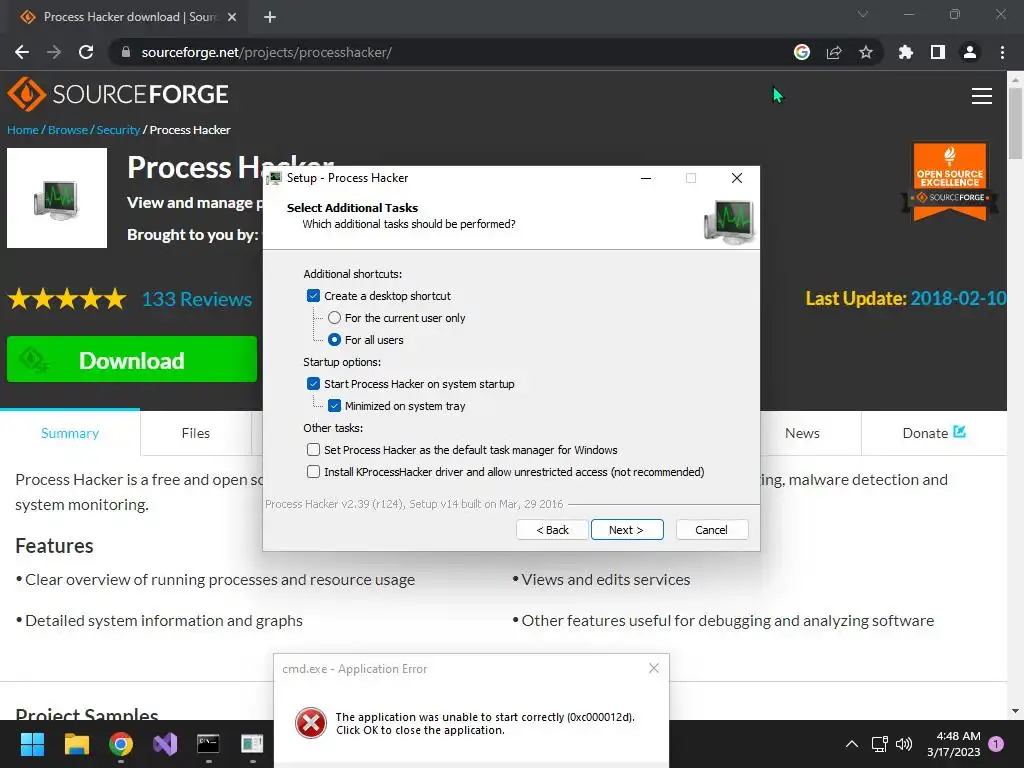Viewport: 1024px width, 768px height.
Task: Click the share page icon
Action: [x=834, y=52]
